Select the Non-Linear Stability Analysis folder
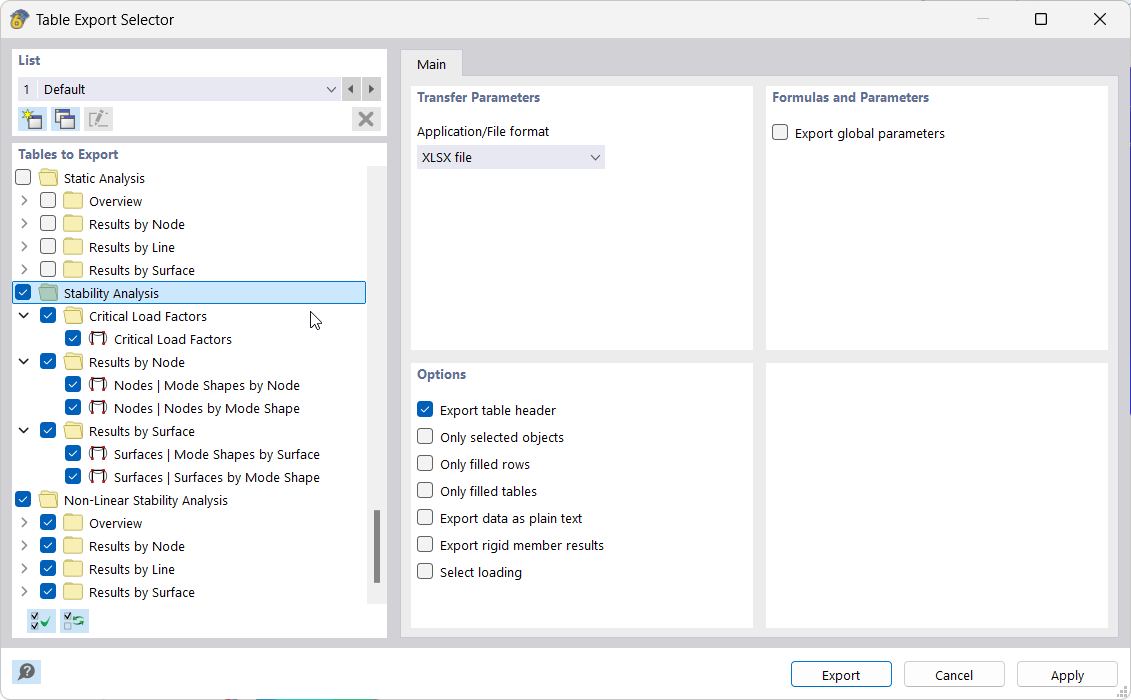Image resolution: width=1131 pixels, height=700 pixels. pos(145,500)
